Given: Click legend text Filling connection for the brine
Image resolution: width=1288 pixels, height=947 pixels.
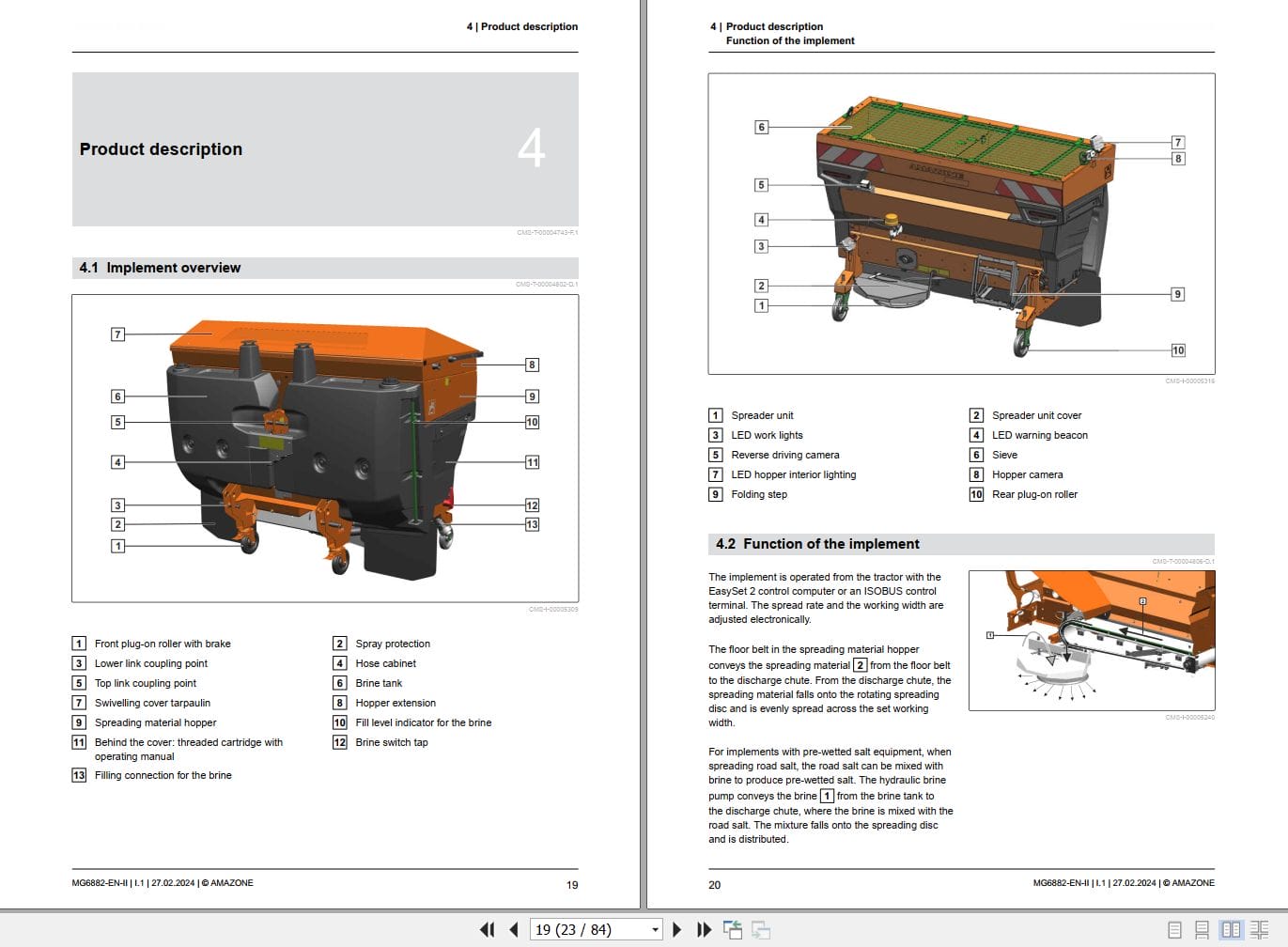Looking at the screenshot, I should (x=163, y=775).
